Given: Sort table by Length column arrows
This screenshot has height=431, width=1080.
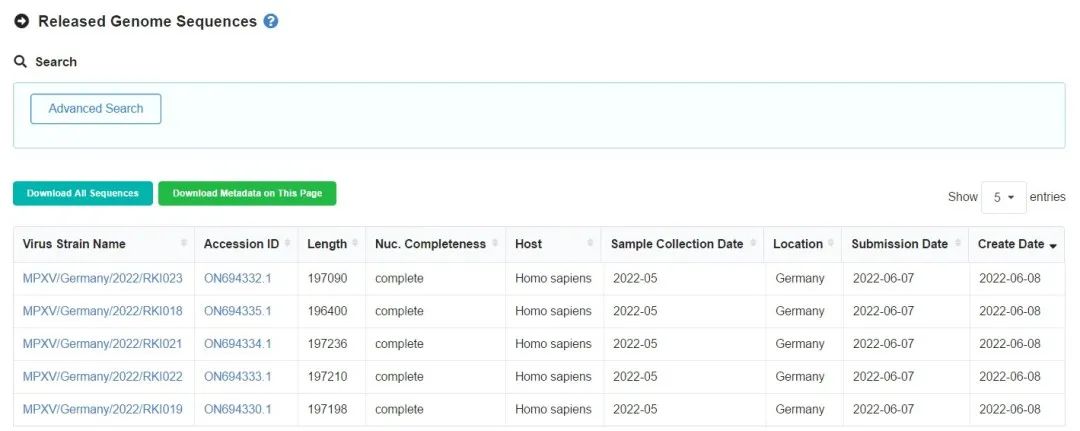Looking at the screenshot, I should click(355, 244).
